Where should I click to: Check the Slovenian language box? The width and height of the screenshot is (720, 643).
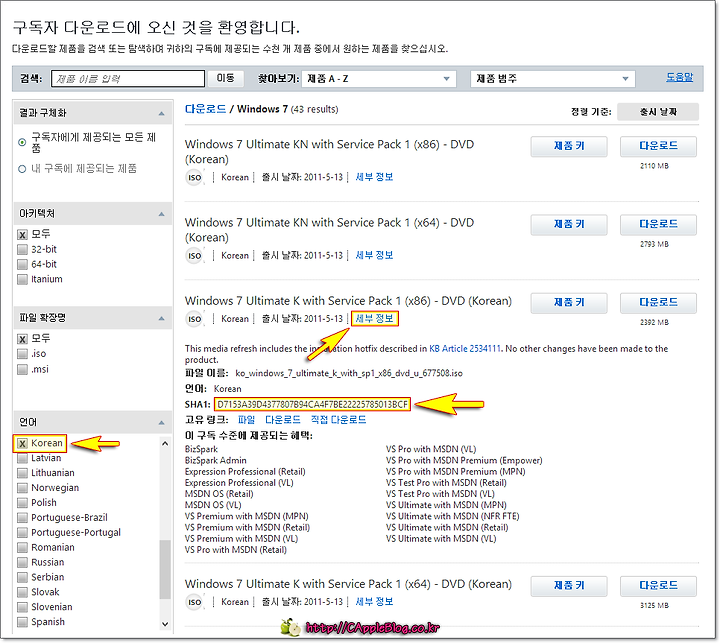point(22,607)
